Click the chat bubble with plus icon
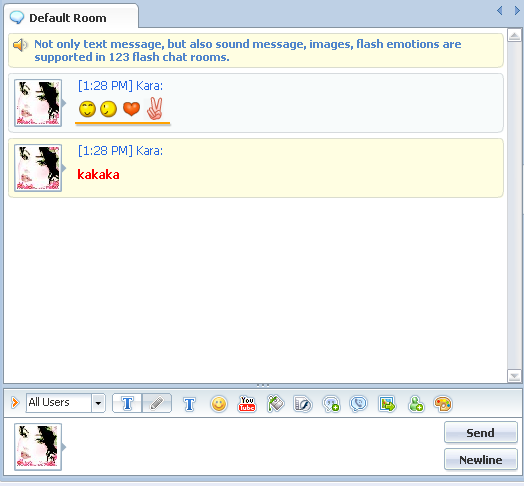Image resolution: width=524 pixels, height=486 pixels. pos(331,404)
